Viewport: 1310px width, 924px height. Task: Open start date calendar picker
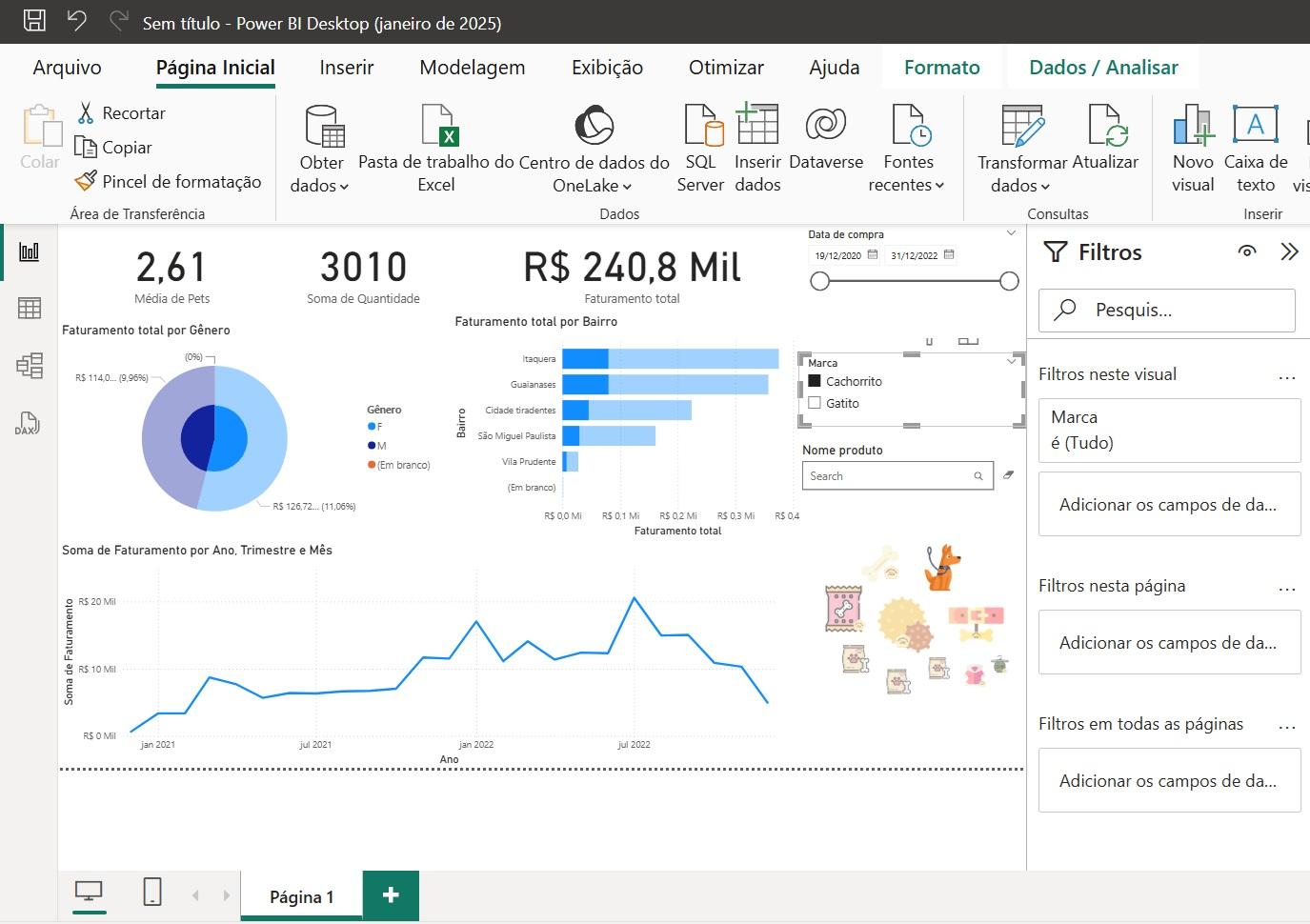pos(873,254)
